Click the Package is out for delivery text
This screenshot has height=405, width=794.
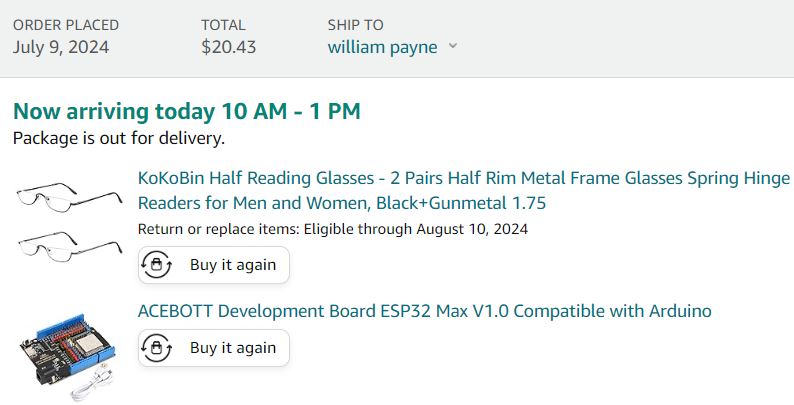point(118,138)
